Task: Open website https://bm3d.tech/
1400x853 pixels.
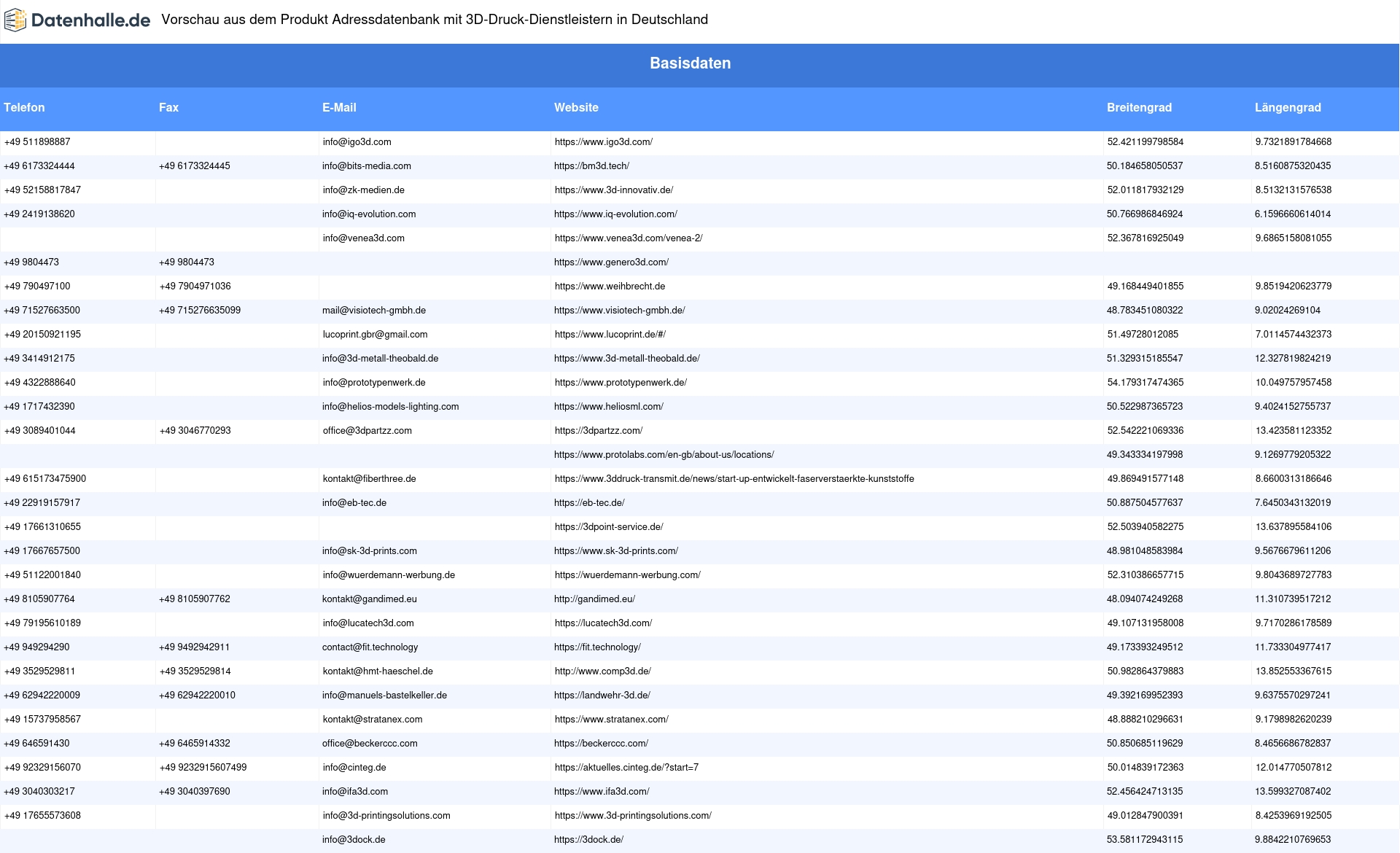Action: click(591, 166)
